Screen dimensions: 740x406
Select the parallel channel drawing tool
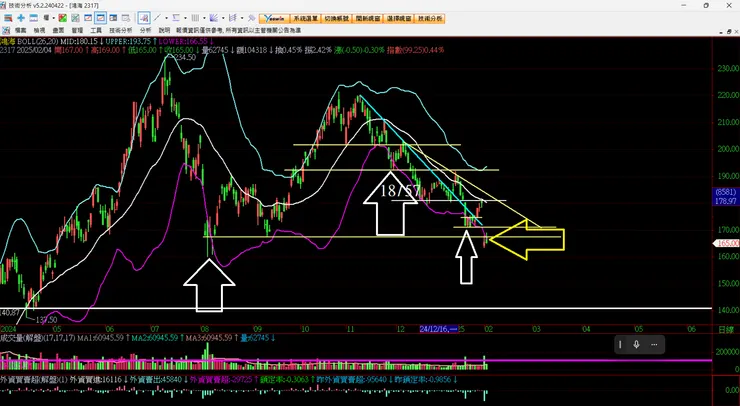[x=233, y=18]
